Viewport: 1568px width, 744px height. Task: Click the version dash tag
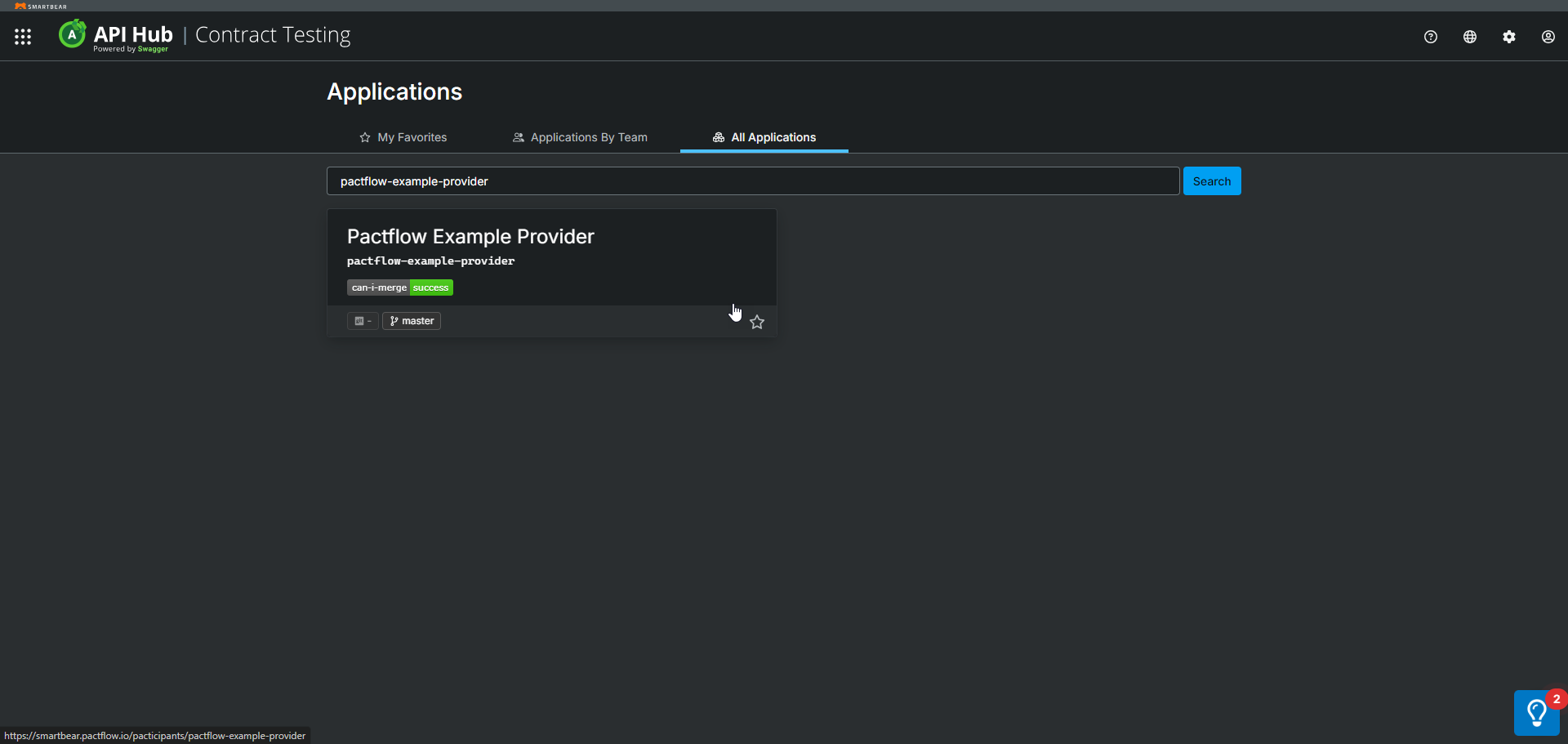click(363, 321)
